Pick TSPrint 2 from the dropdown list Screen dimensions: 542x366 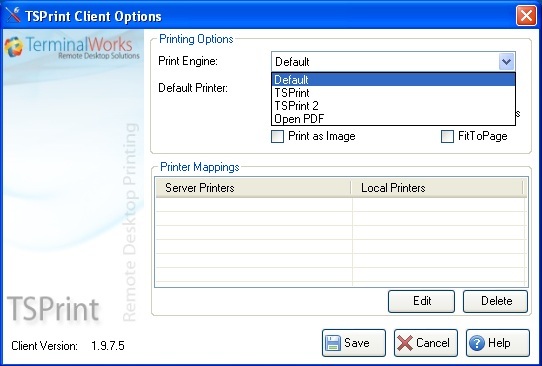[393, 106]
